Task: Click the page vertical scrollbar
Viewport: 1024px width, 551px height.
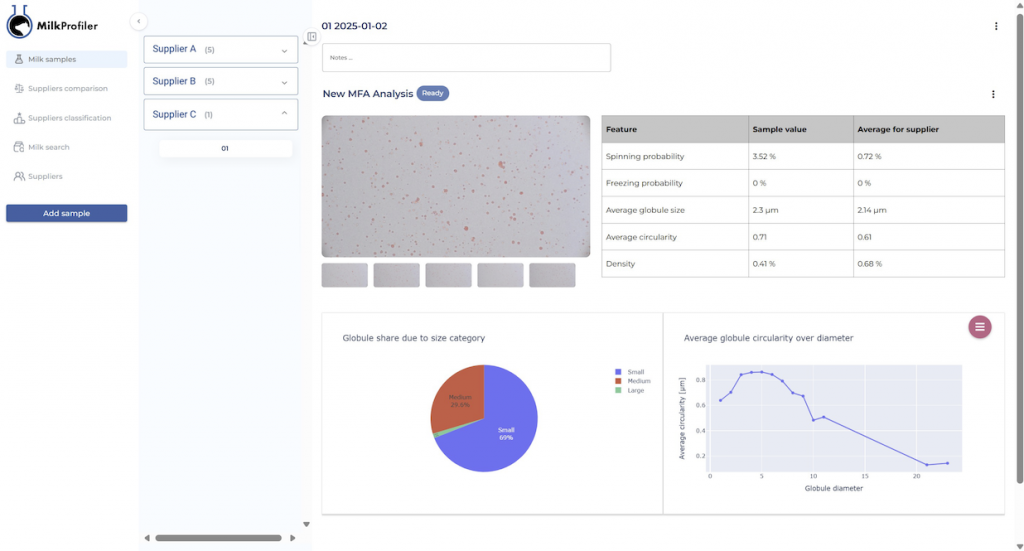Action: pos(1019,248)
